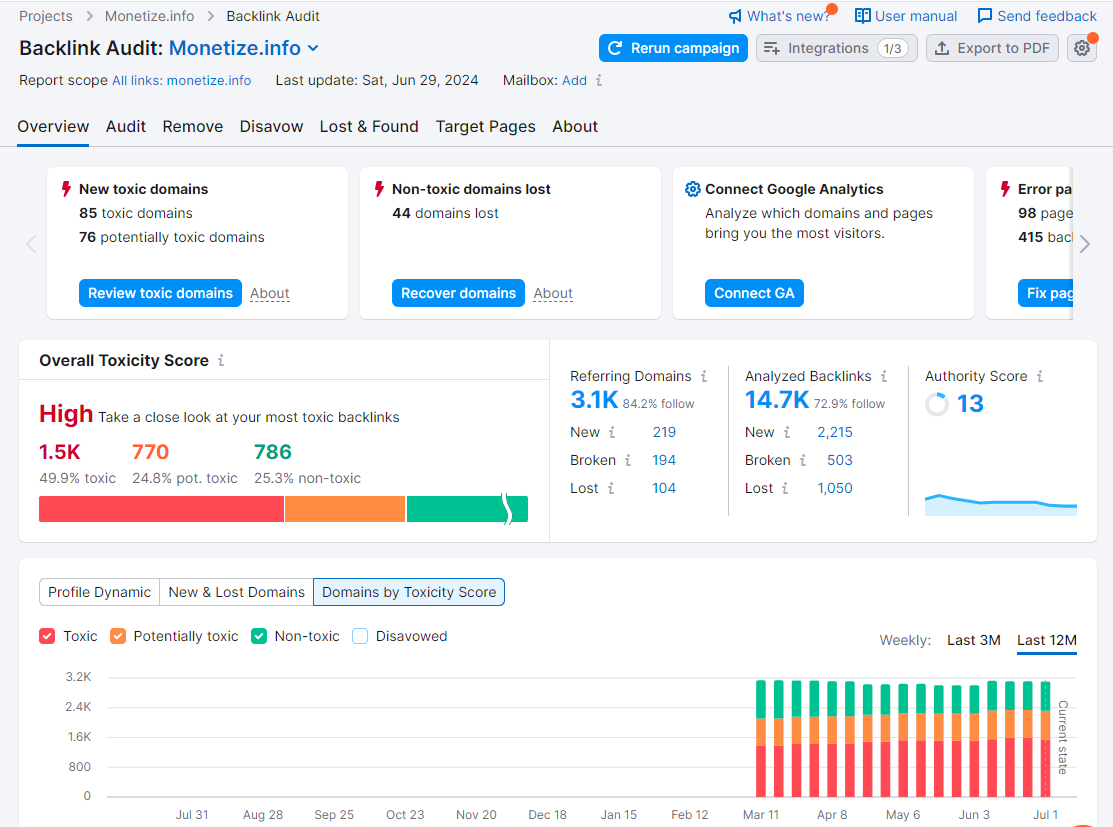Switch to the Audit tab
Viewport: 1113px width, 827px height.
coord(126,126)
